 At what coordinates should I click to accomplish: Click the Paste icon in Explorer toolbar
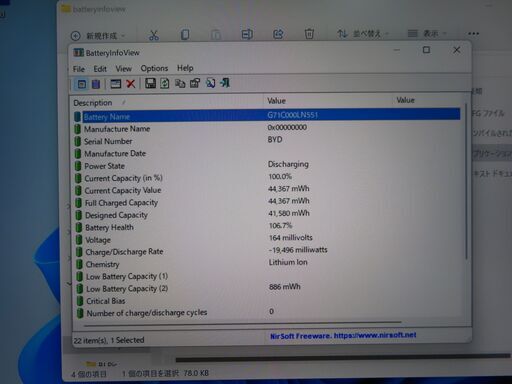[216, 34]
